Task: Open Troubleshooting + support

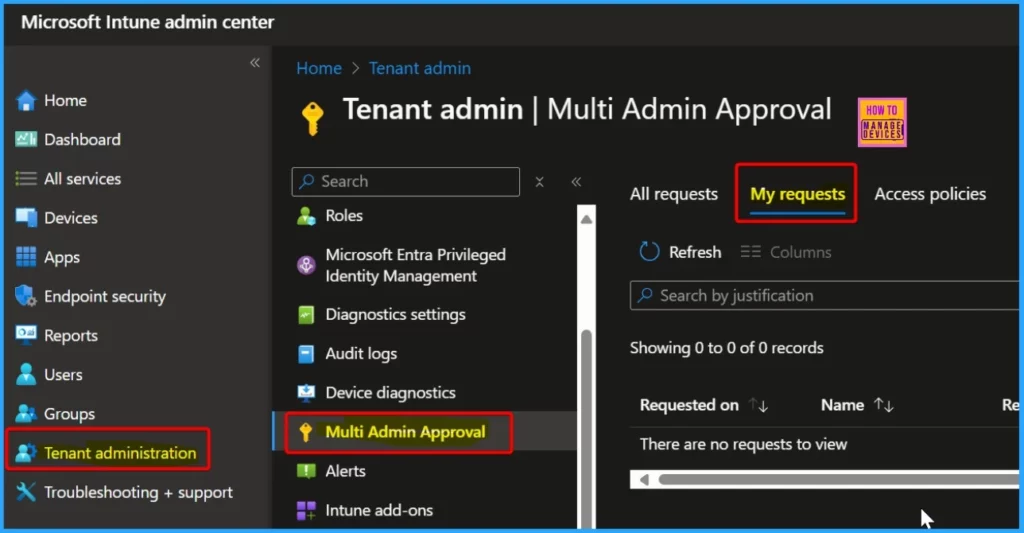Action: (137, 492)
